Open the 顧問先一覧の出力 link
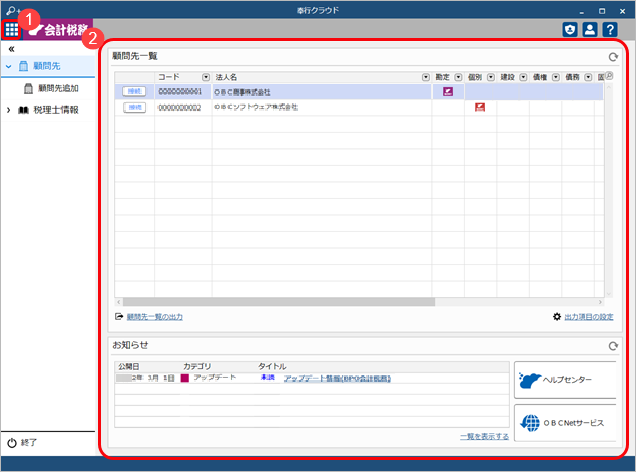 pos(155,317)
